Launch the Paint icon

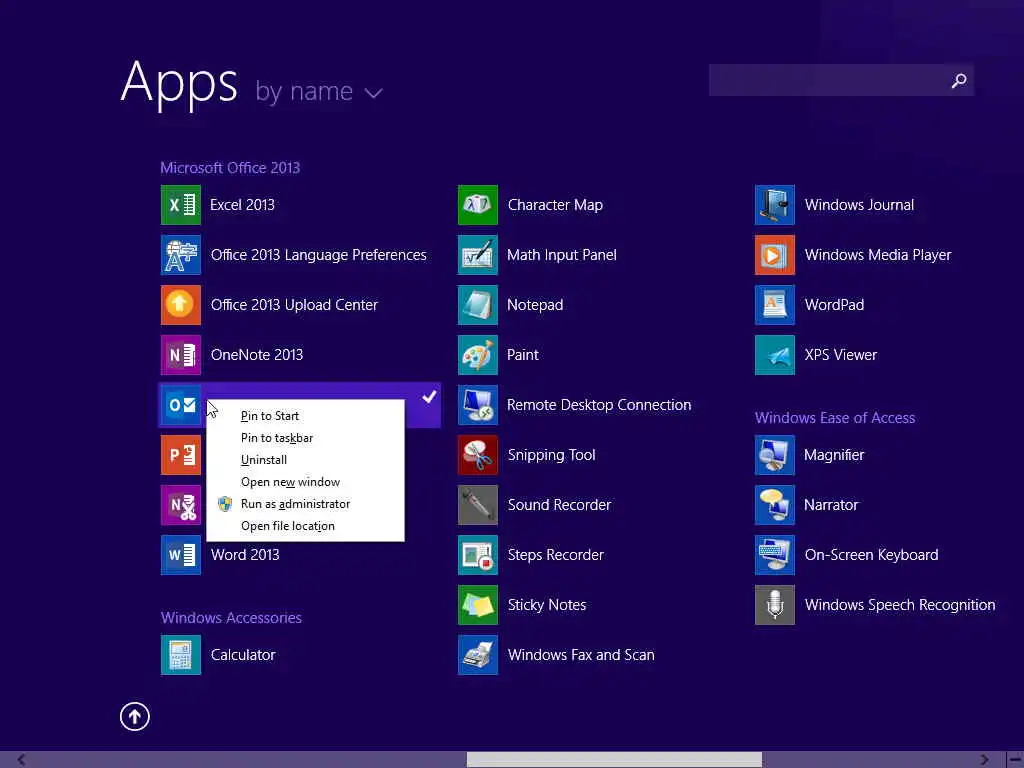pos(478,355)
